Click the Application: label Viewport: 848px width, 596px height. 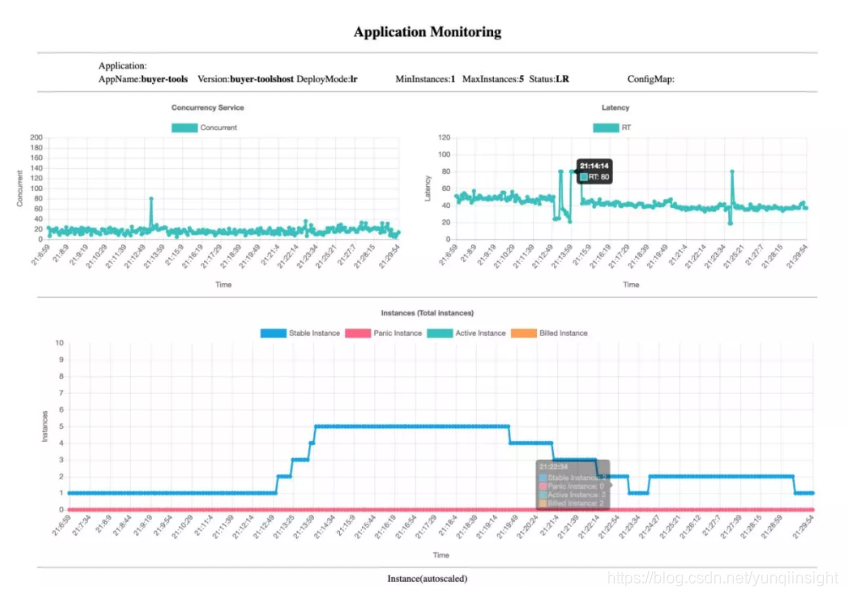122,65
